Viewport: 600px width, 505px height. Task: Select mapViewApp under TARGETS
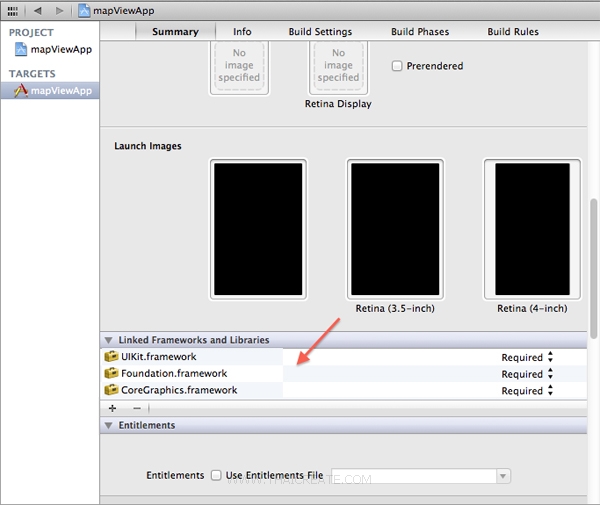click(50, 91)
